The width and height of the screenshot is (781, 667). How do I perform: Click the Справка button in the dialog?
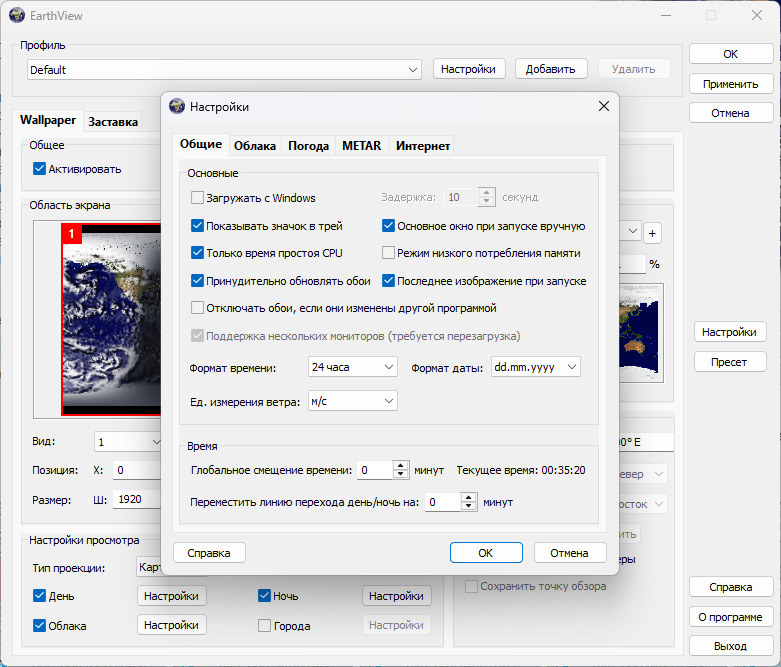point(209,553)
